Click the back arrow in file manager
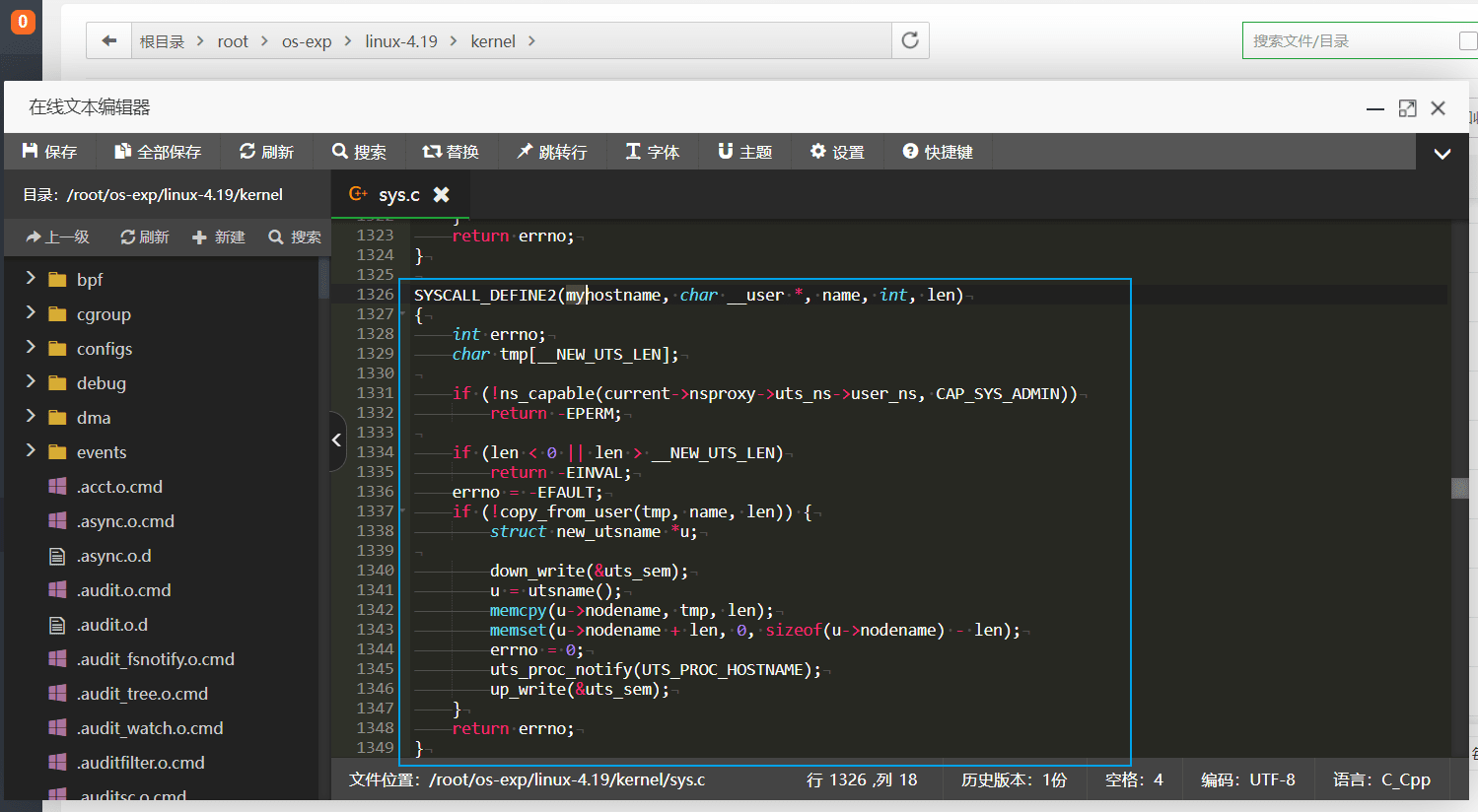The width and height of the screenshot is (1478, 812). click(x=109, y=40)
